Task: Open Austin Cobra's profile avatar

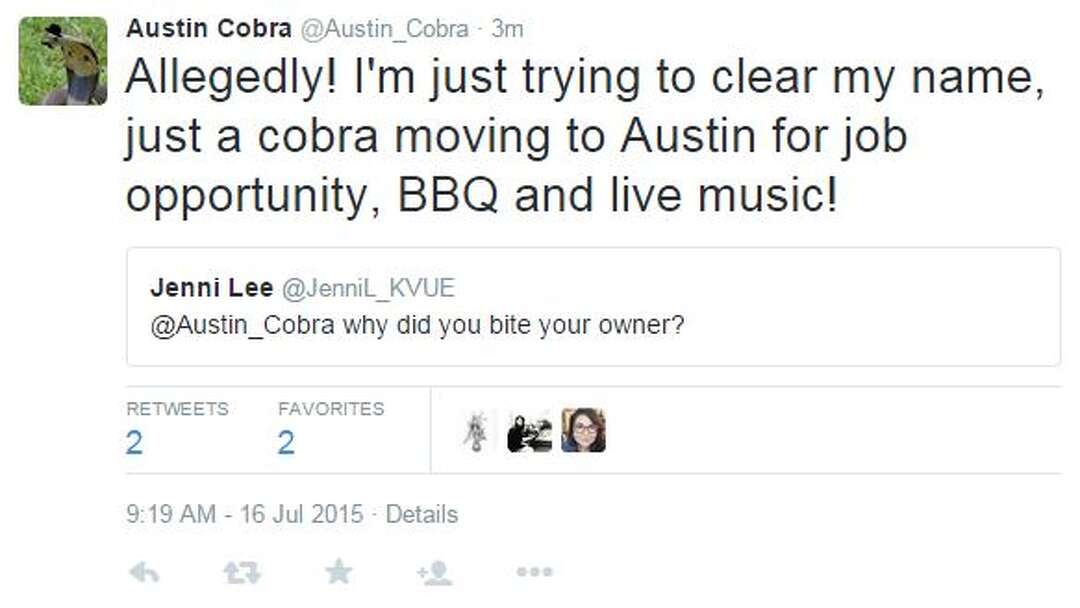Action: point(63,61)
